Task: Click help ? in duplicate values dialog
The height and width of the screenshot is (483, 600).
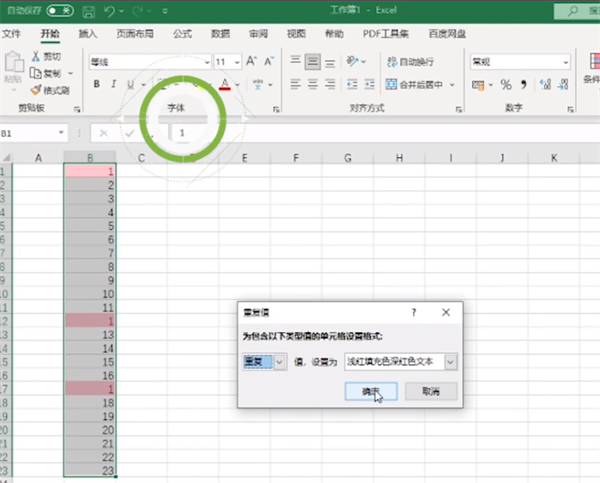Action: pyautogui.click(x=414, y=313)
